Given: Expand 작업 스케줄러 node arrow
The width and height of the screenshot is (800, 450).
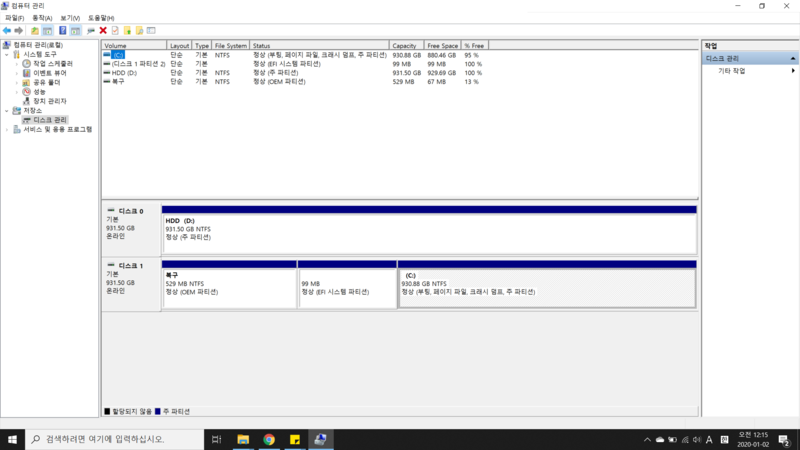Looking at the screenshot, I should pyautogui.click(x=17, y=64).
